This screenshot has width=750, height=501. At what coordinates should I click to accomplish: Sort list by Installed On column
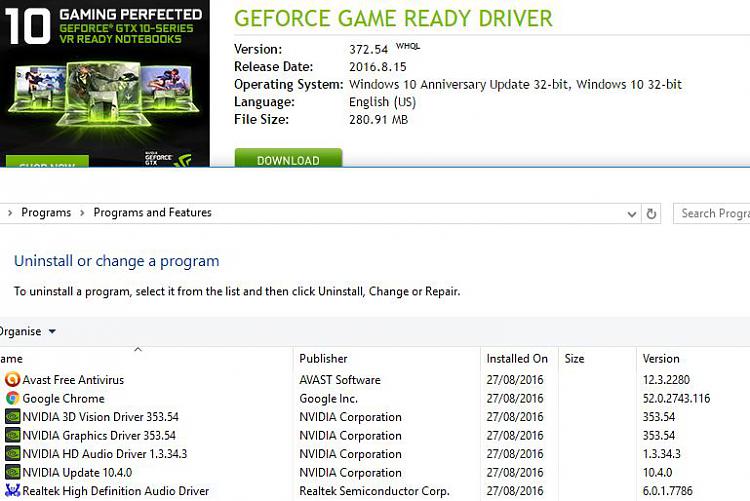coord(519,358)
